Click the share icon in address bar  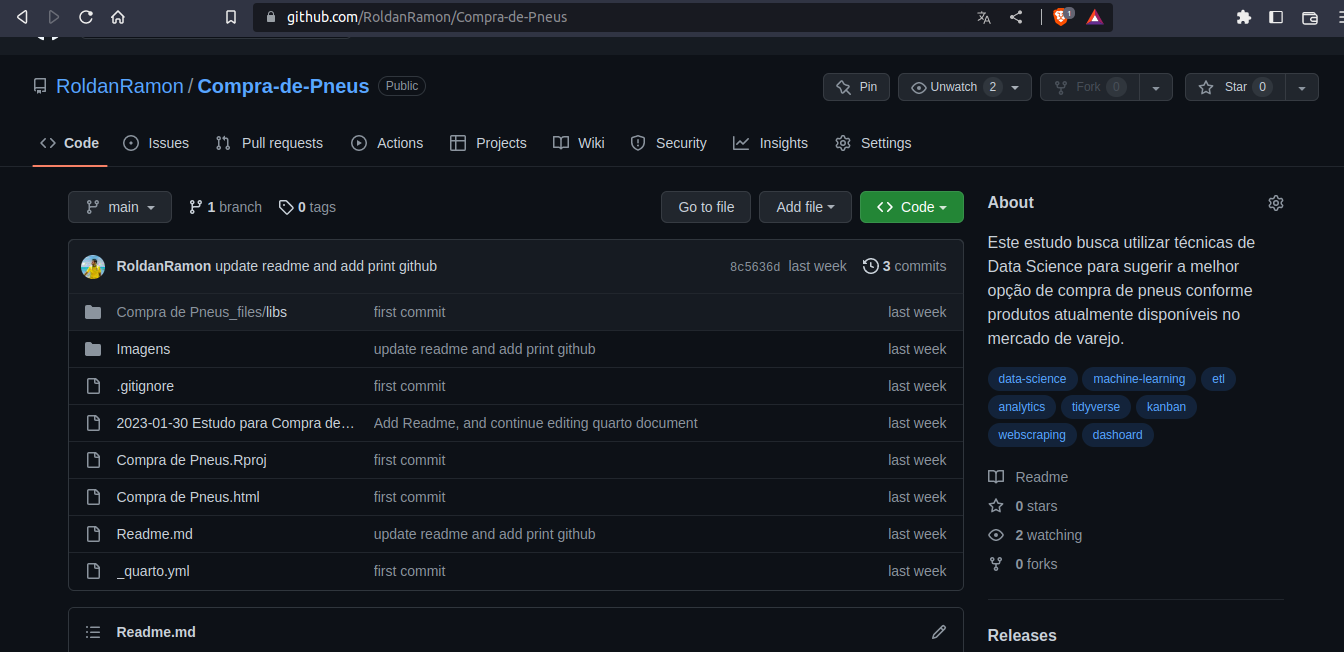pyautogui.click(x=1016, y=17)
